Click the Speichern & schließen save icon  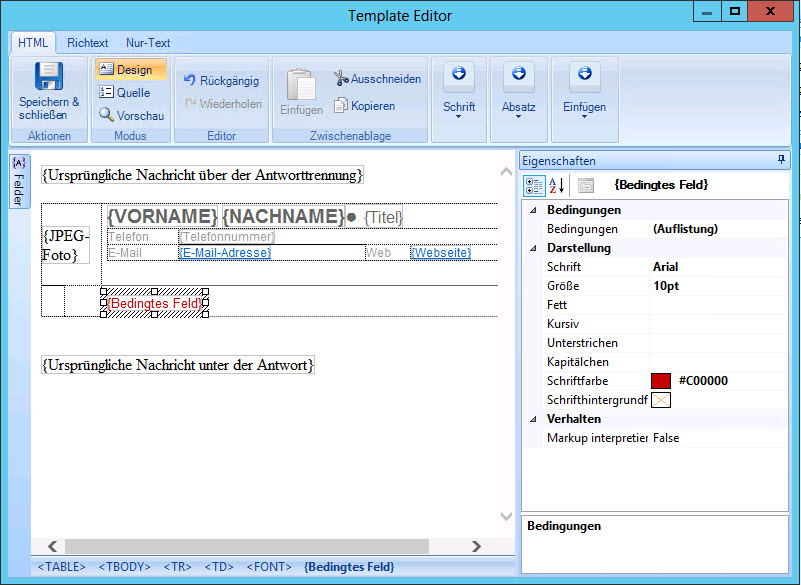[x=48, y=78]
